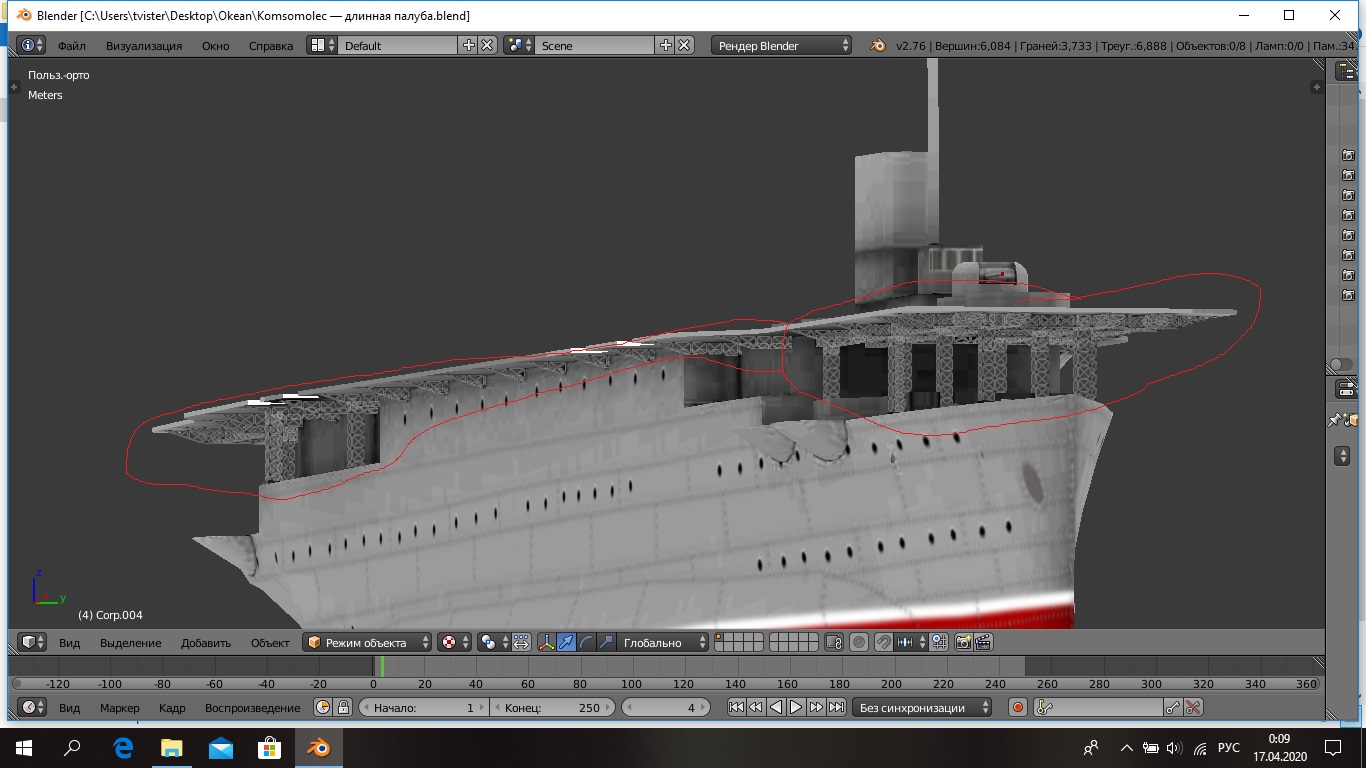This screenshot has height=768, width=1366.
Task: Click the Конец end frame field
Action: click(553, 707)
